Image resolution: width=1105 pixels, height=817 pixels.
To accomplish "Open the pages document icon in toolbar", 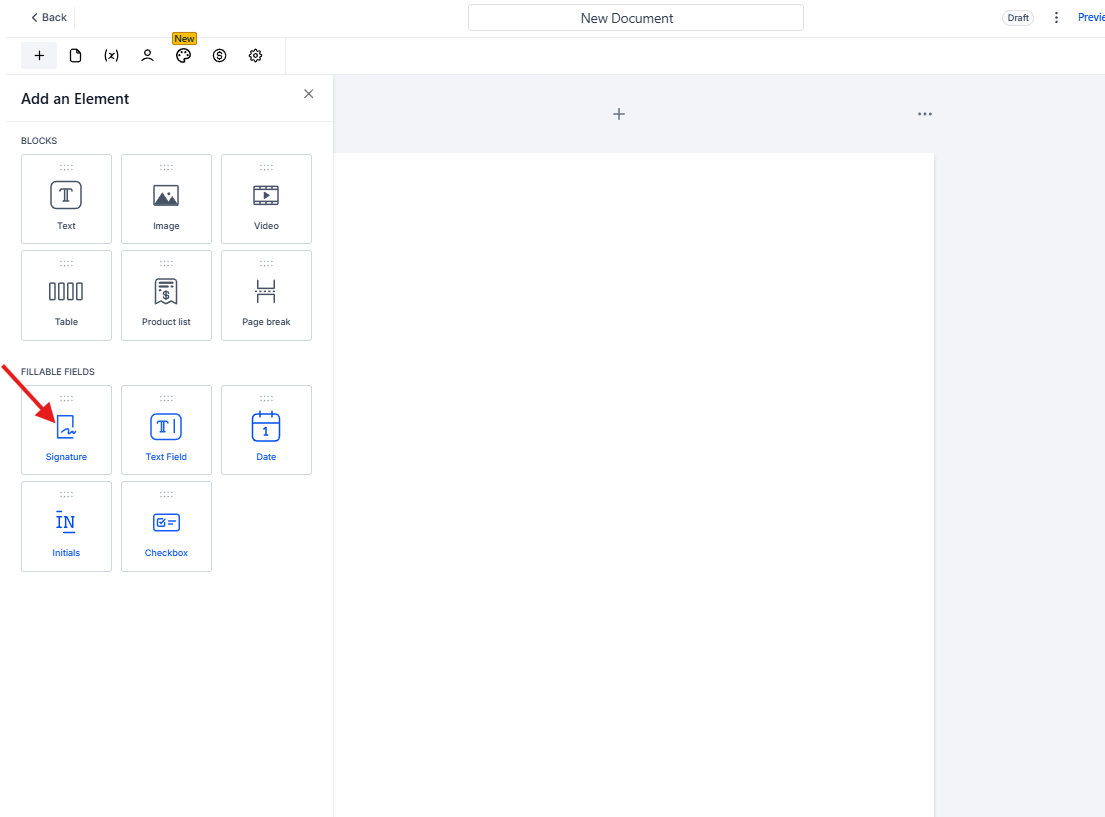I will click(x=75, y=56).
